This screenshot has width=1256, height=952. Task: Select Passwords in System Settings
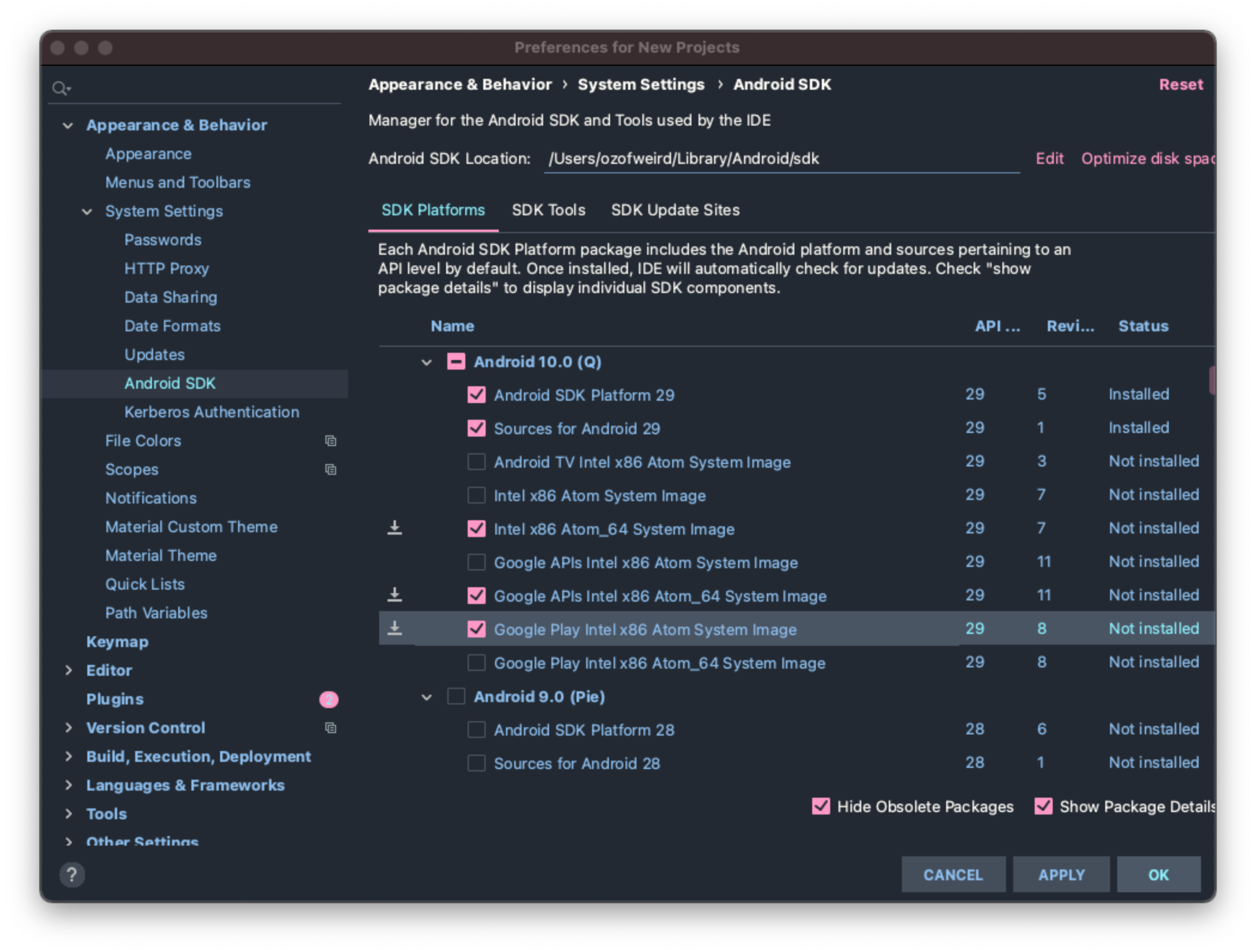click(163, 240)
